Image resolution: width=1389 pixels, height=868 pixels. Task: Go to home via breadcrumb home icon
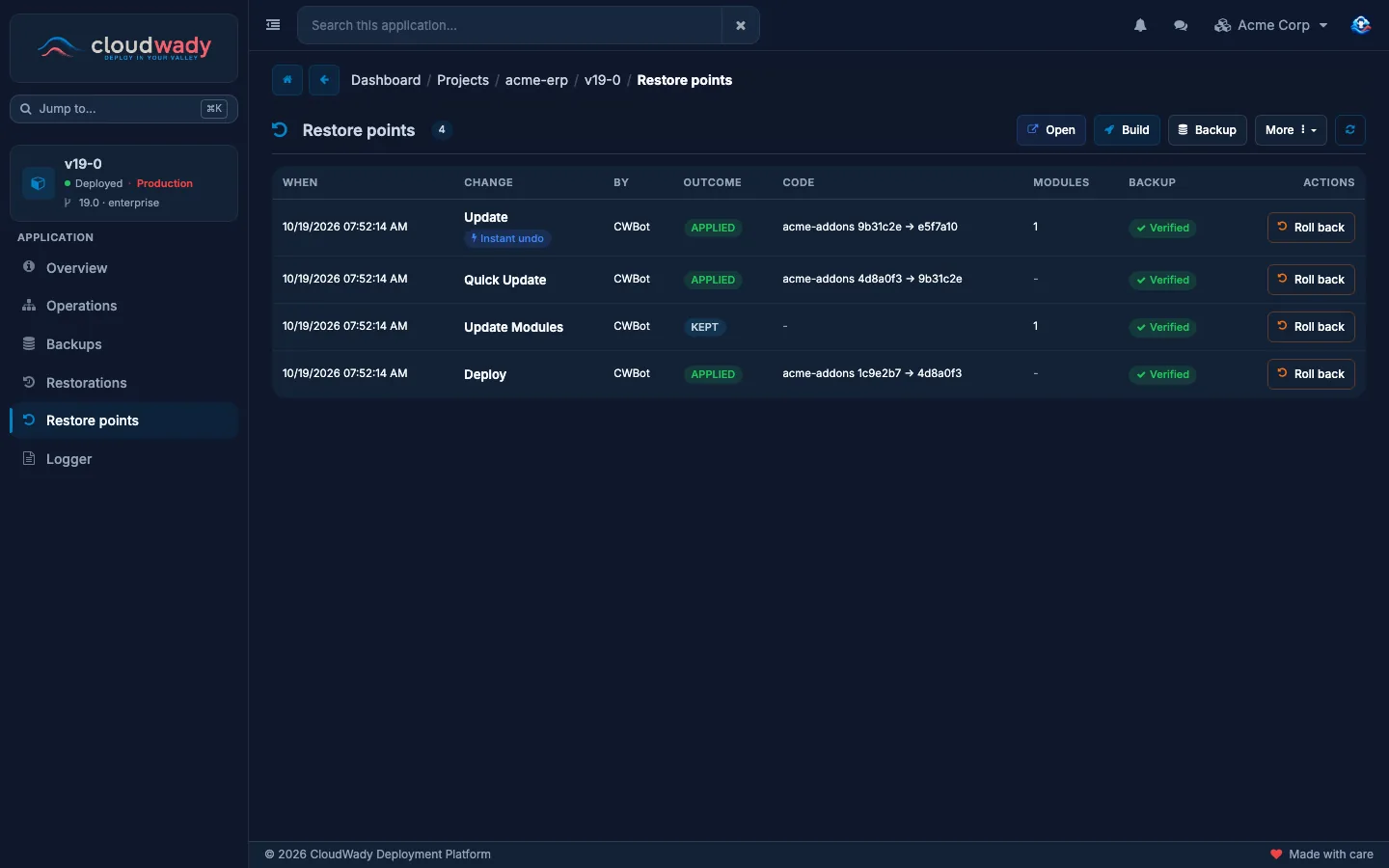point(287,80)
